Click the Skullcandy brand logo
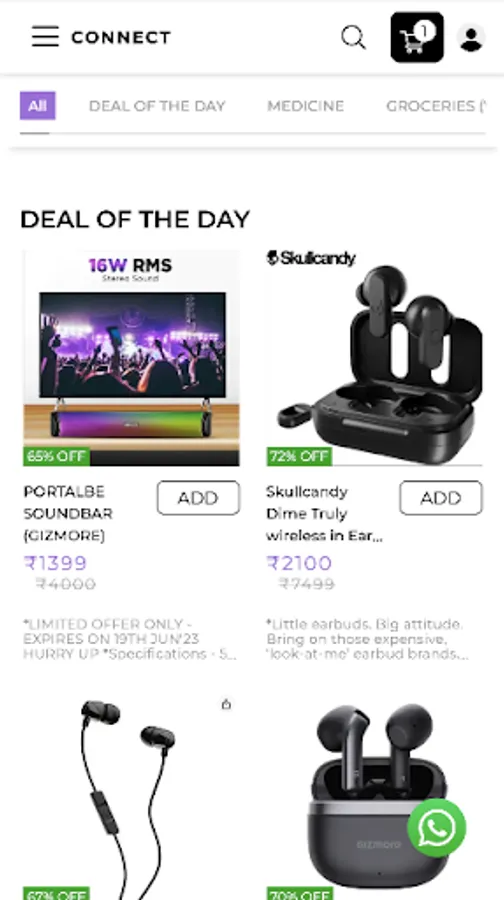The height and width of the screenshot is (900, 504). click(x=311, y=258)
